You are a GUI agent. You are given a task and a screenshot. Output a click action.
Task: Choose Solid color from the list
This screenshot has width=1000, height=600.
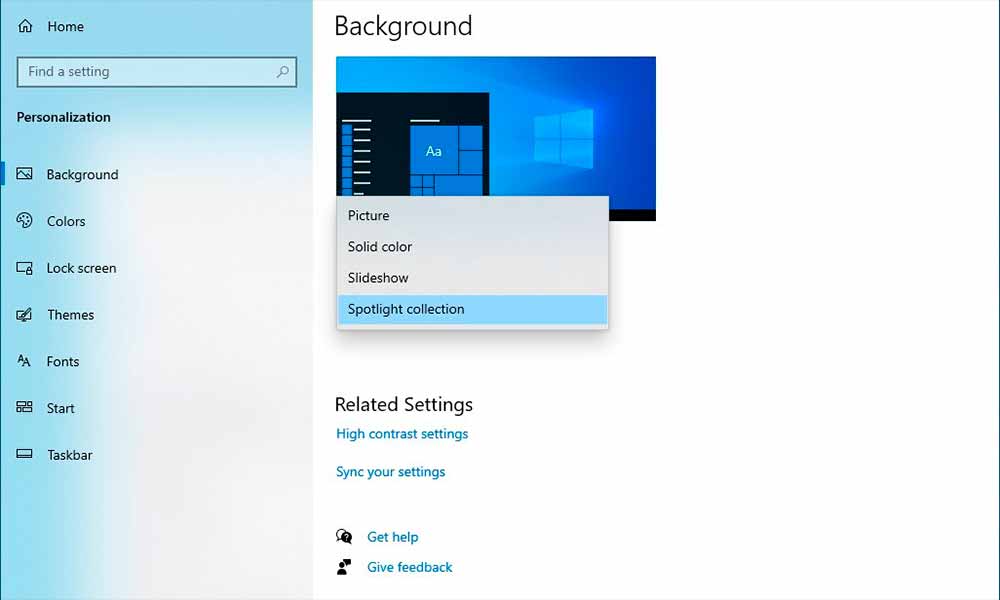pyautogui.click(x=379, y=246)
